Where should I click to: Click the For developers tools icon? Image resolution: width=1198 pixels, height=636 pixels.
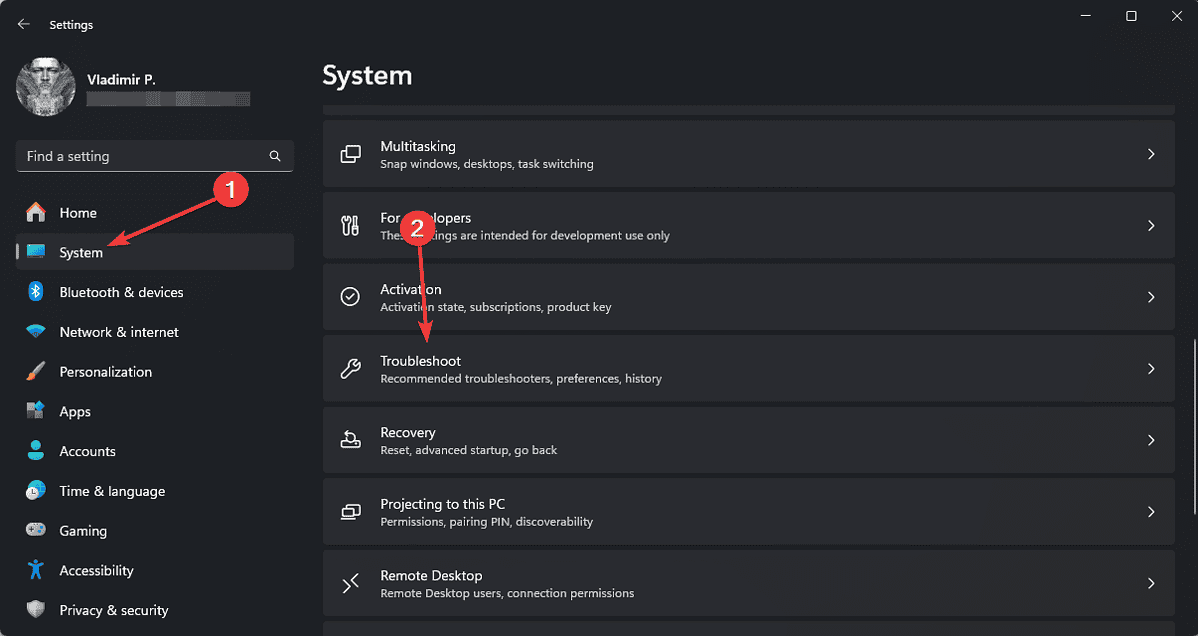point(350,224)
